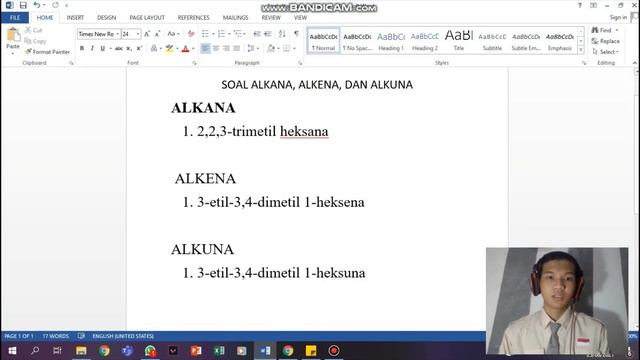
Task: Switch to REVIEW tab
Action: point(271,18)
